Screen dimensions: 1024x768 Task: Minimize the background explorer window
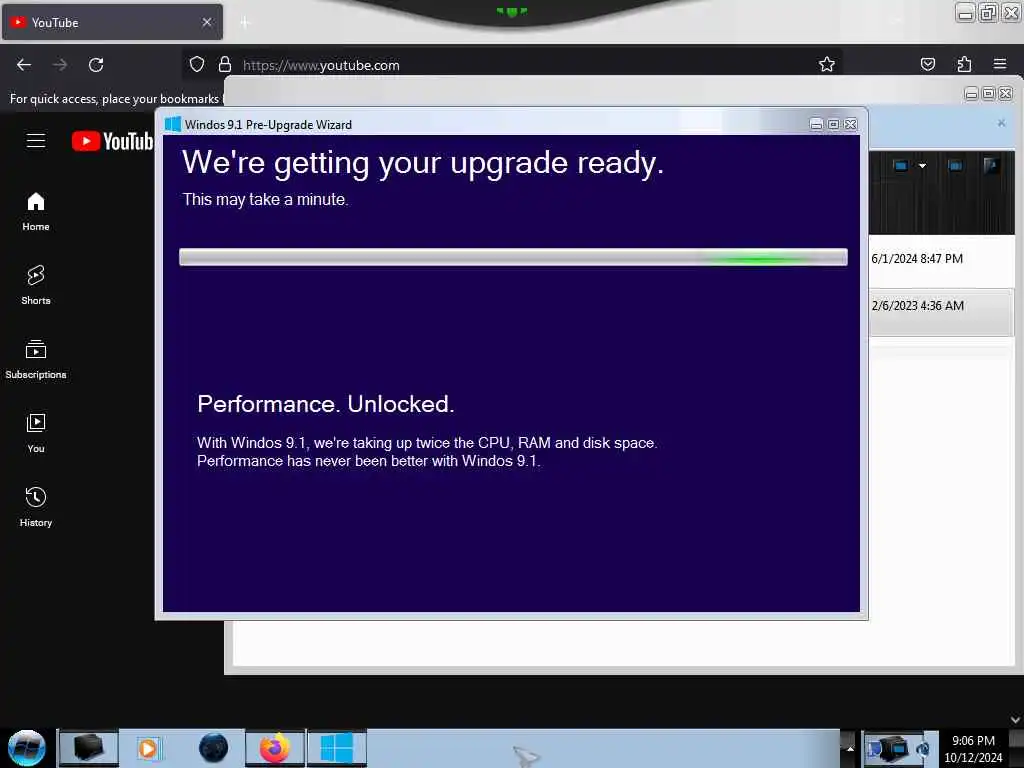pos(971,93)
